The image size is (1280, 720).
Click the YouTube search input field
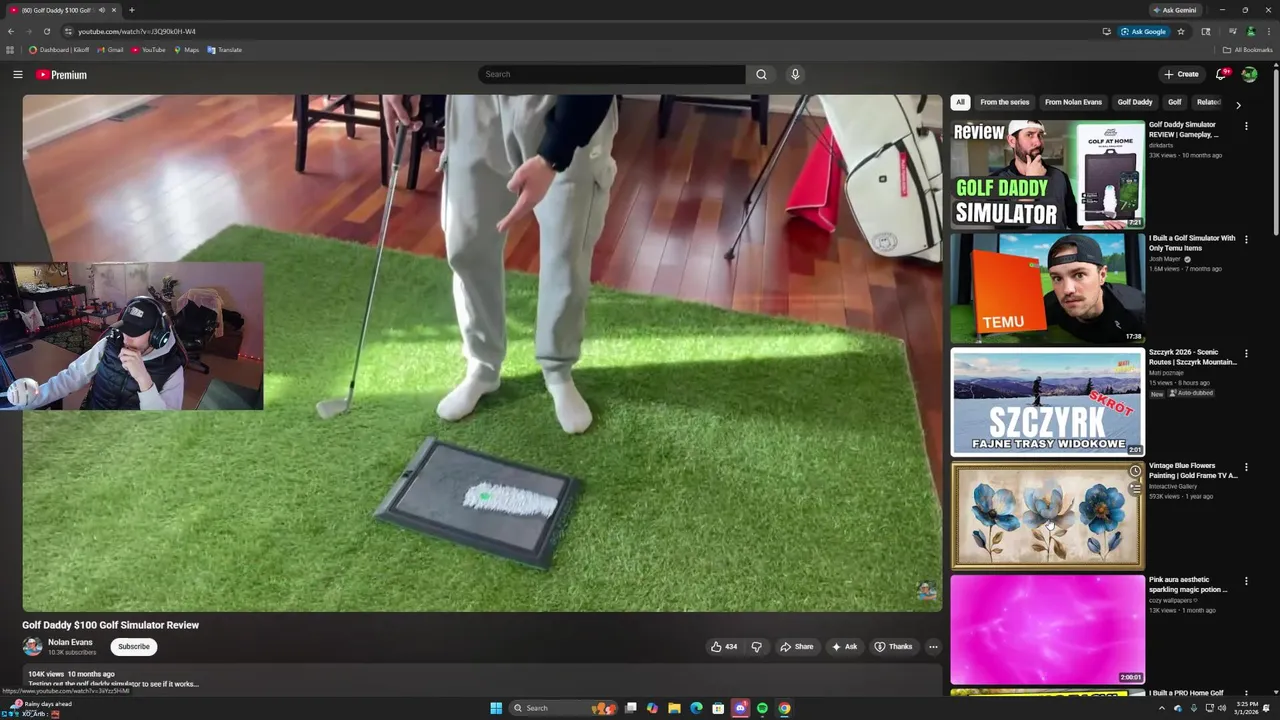[612, 74]
